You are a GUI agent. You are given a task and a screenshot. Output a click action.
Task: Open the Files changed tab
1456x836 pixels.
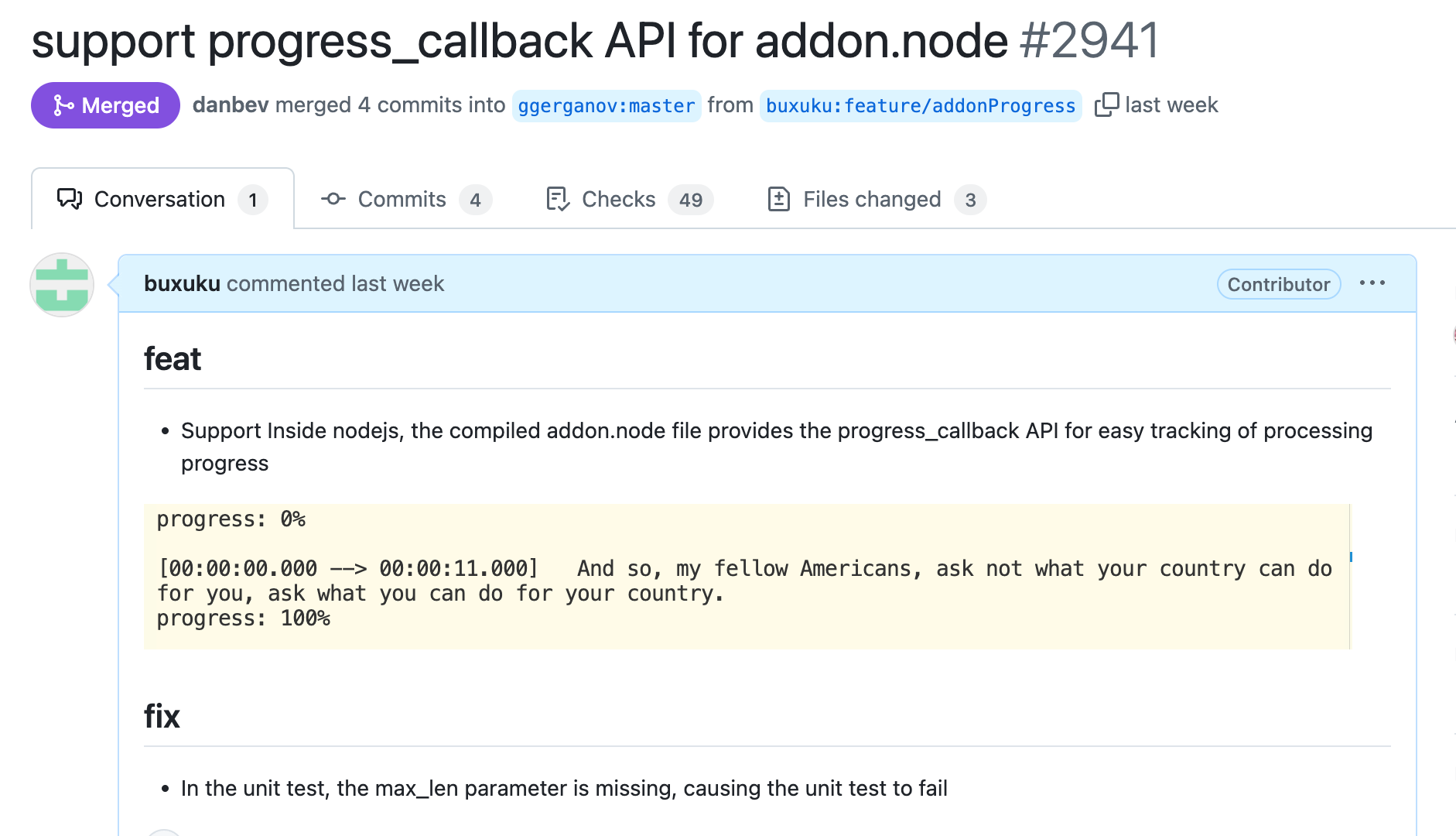[876, 199]
